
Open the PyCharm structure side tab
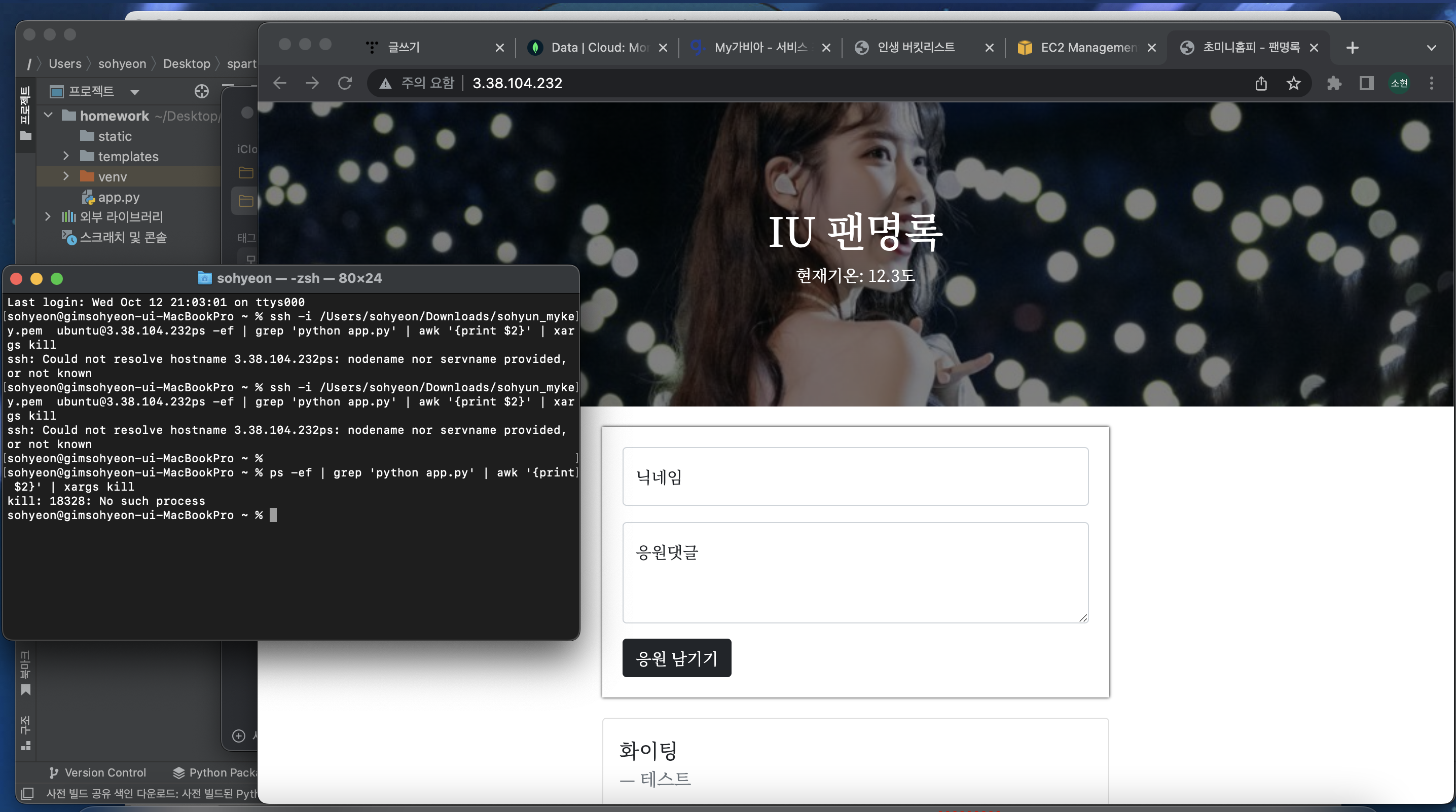coord(25,732)
